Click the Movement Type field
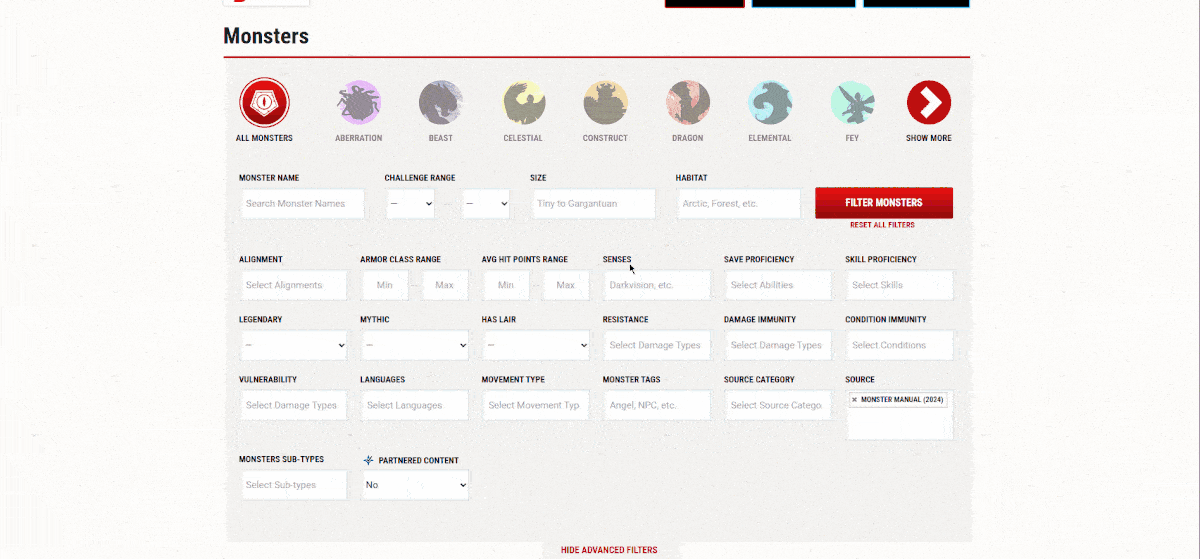 tap(535, 405)
